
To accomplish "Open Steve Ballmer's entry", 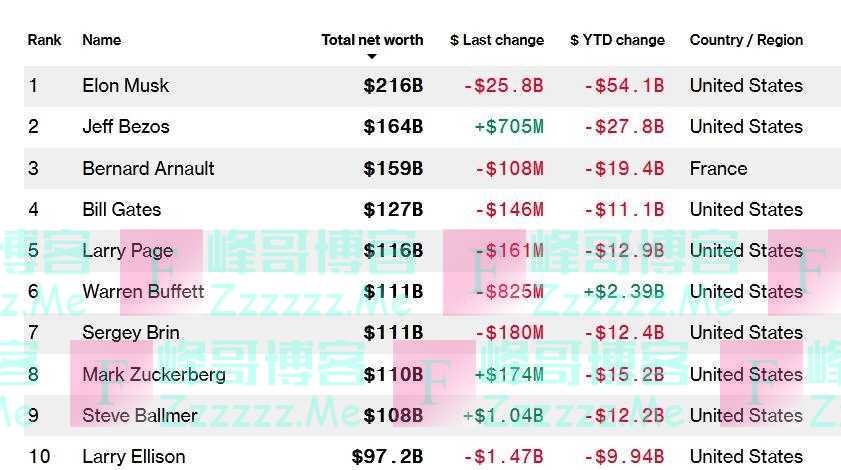I will [140, 415].
